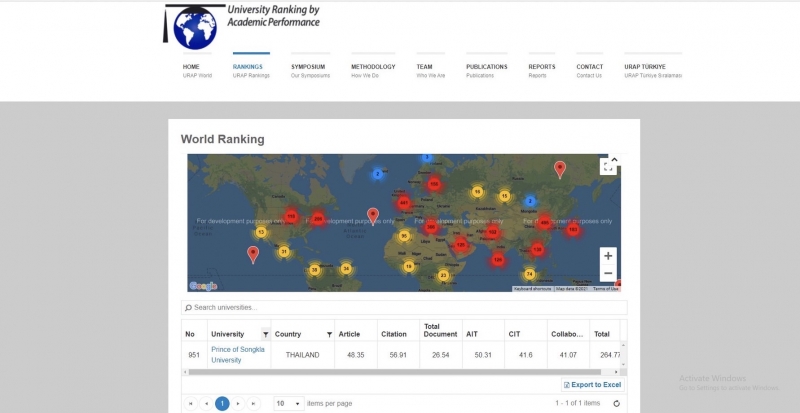Zoom in the map with plus button
The height and width of the screenshot is (413, 800).
pos(608,256)
